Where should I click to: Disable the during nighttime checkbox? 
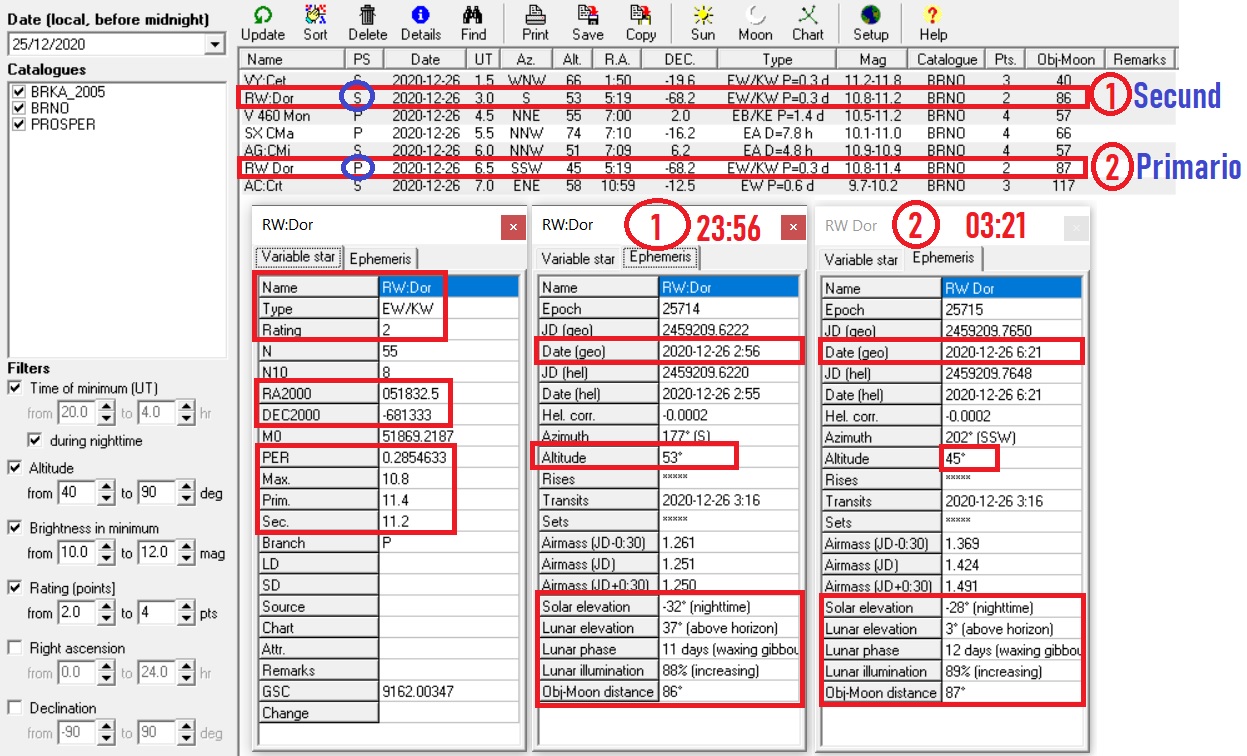point(36,440)
